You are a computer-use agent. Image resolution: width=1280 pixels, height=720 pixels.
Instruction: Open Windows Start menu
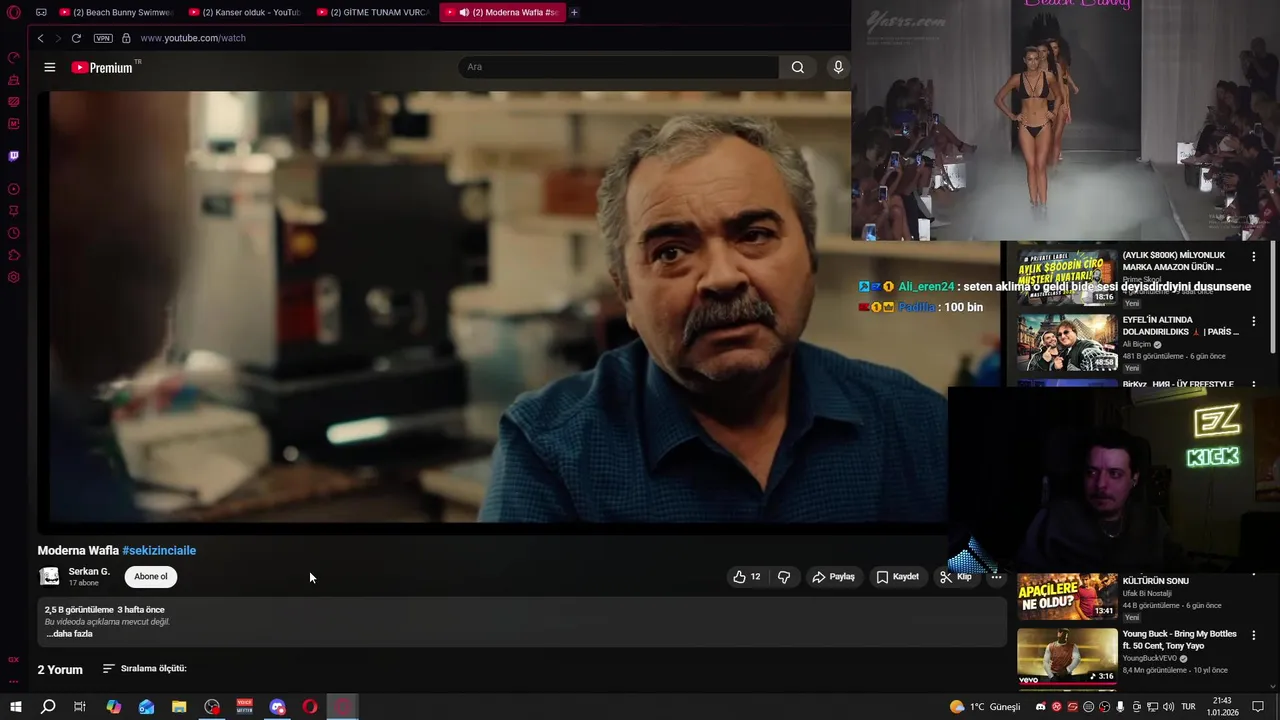tap(15, 707)
